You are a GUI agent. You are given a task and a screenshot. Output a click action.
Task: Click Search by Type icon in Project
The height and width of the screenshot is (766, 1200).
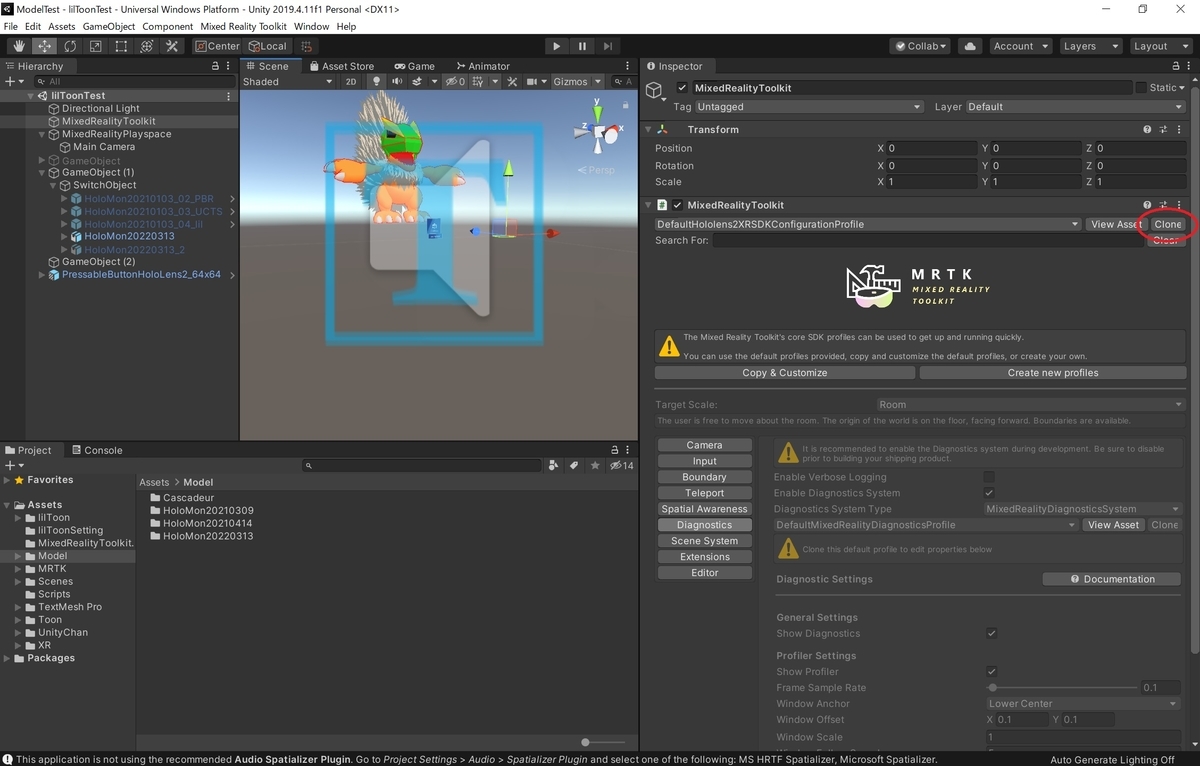point(554,465)
